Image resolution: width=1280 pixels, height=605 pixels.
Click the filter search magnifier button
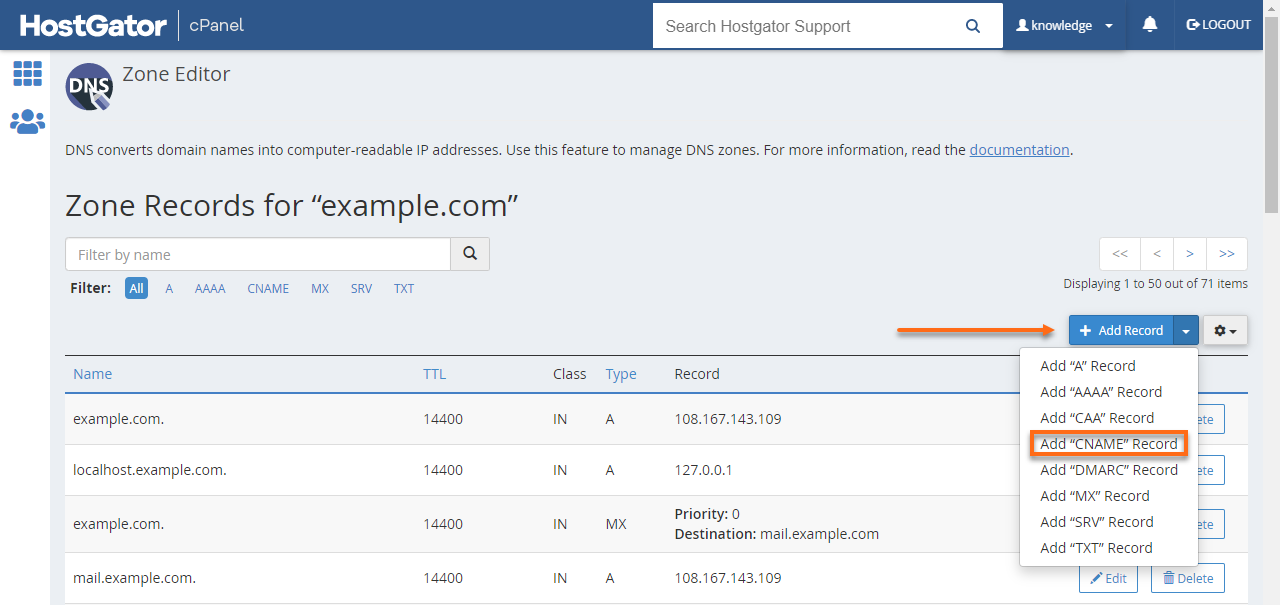click(470, 254)
